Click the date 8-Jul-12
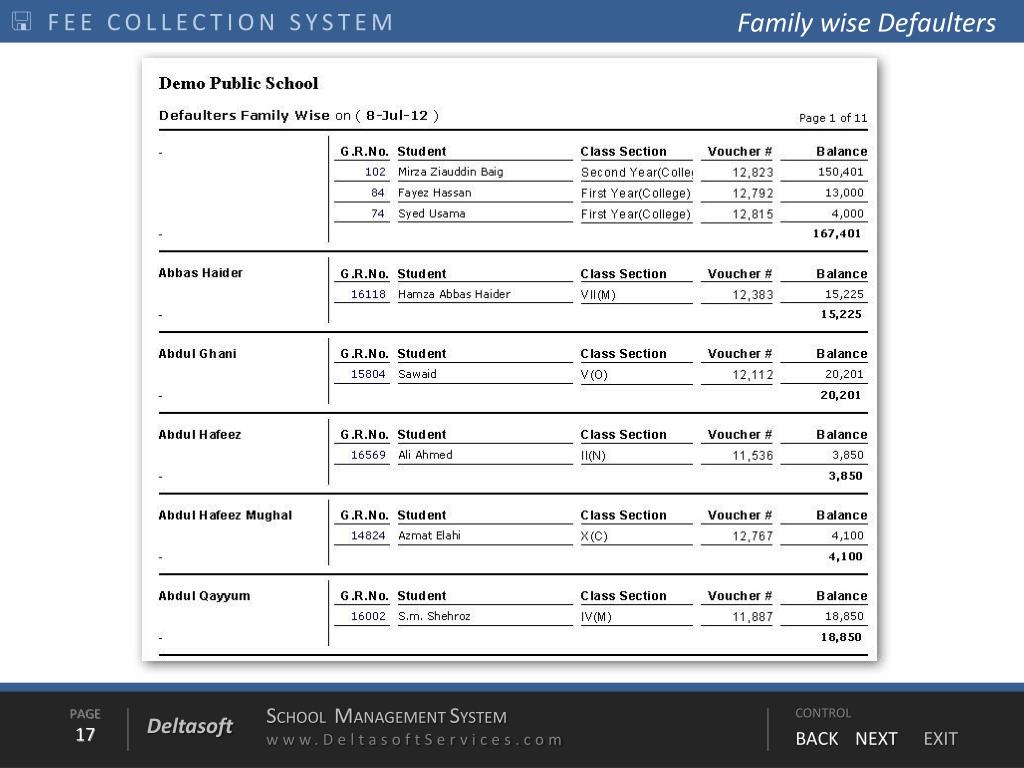The image size is (1024, 768). pos(396,116)
